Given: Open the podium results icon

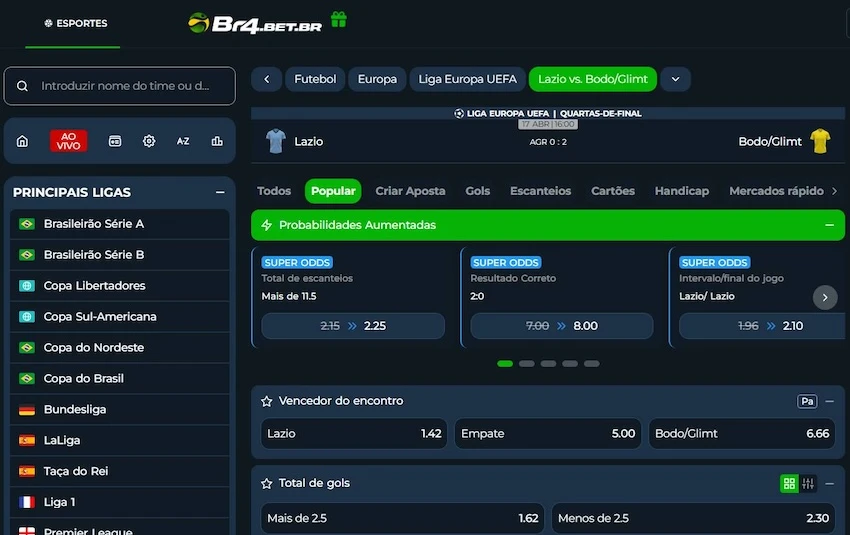Looking at the screenshot, I should (217, 141).
